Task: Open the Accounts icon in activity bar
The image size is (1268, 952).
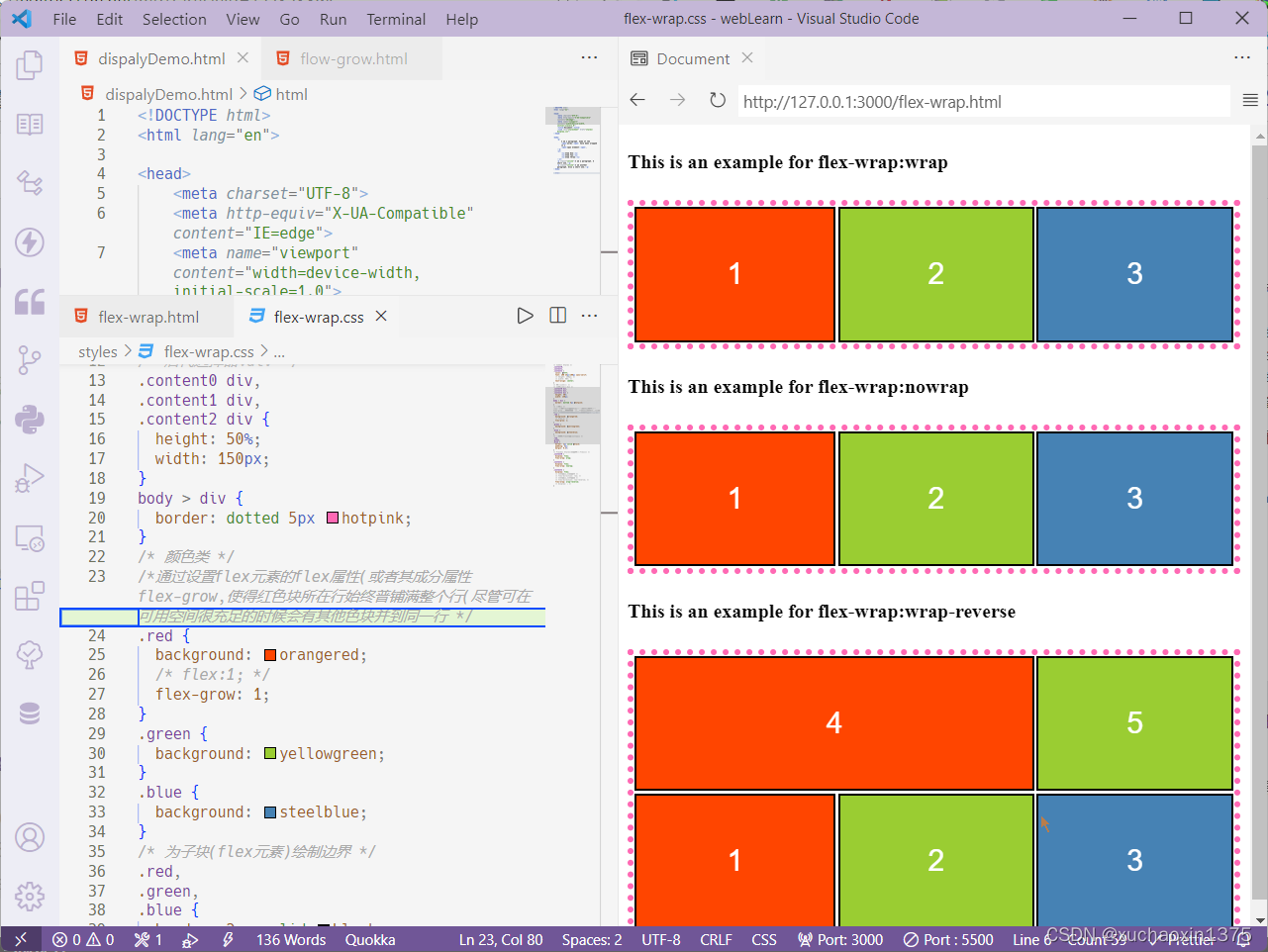Action: 30,837
